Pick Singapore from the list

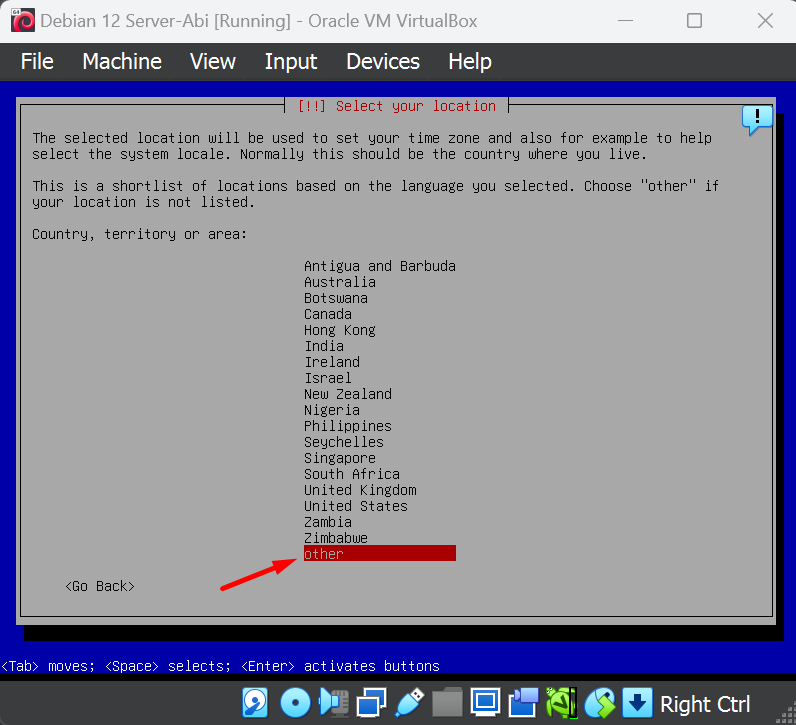pyautogui.click(x=380, y=458)
